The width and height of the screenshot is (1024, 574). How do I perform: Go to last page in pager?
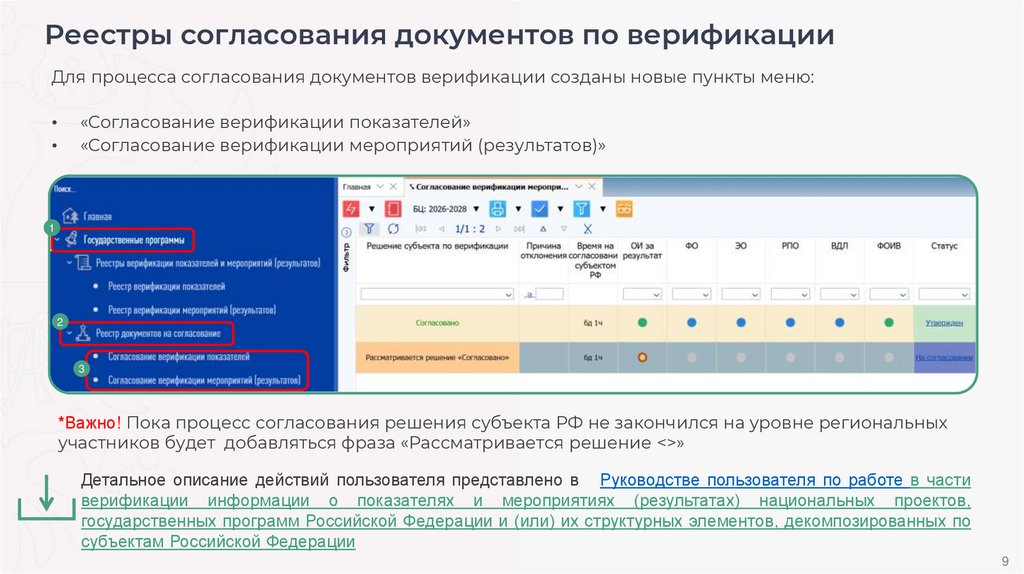pyautogui.click(x=519, y=229)
